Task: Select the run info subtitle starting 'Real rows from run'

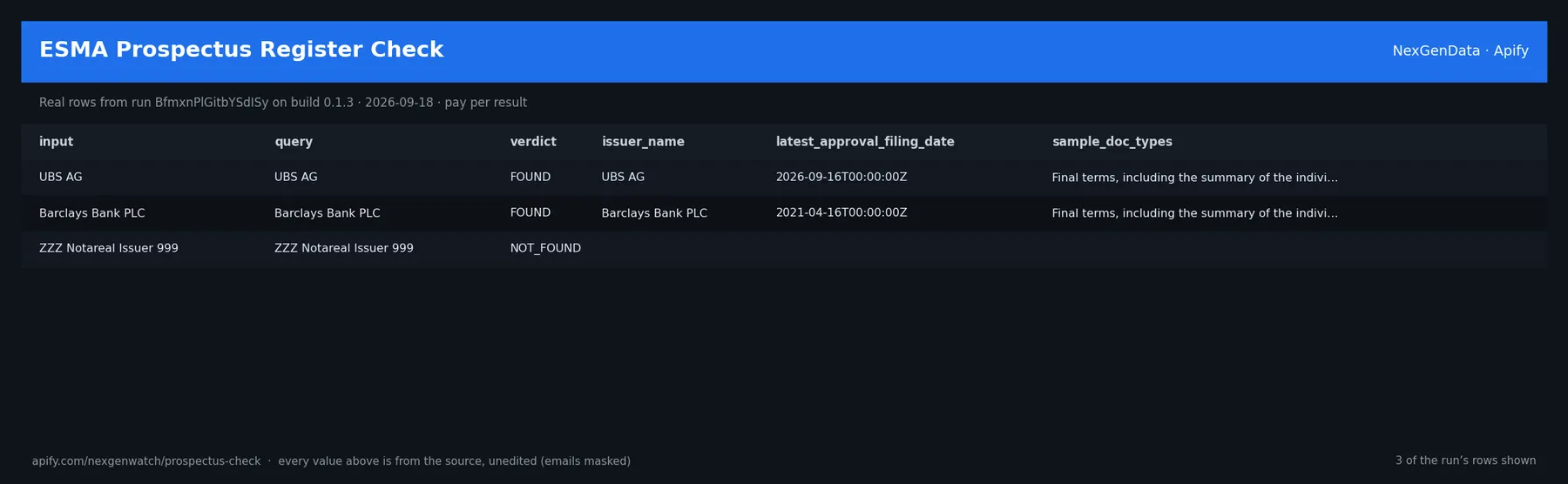Action: 283,103
